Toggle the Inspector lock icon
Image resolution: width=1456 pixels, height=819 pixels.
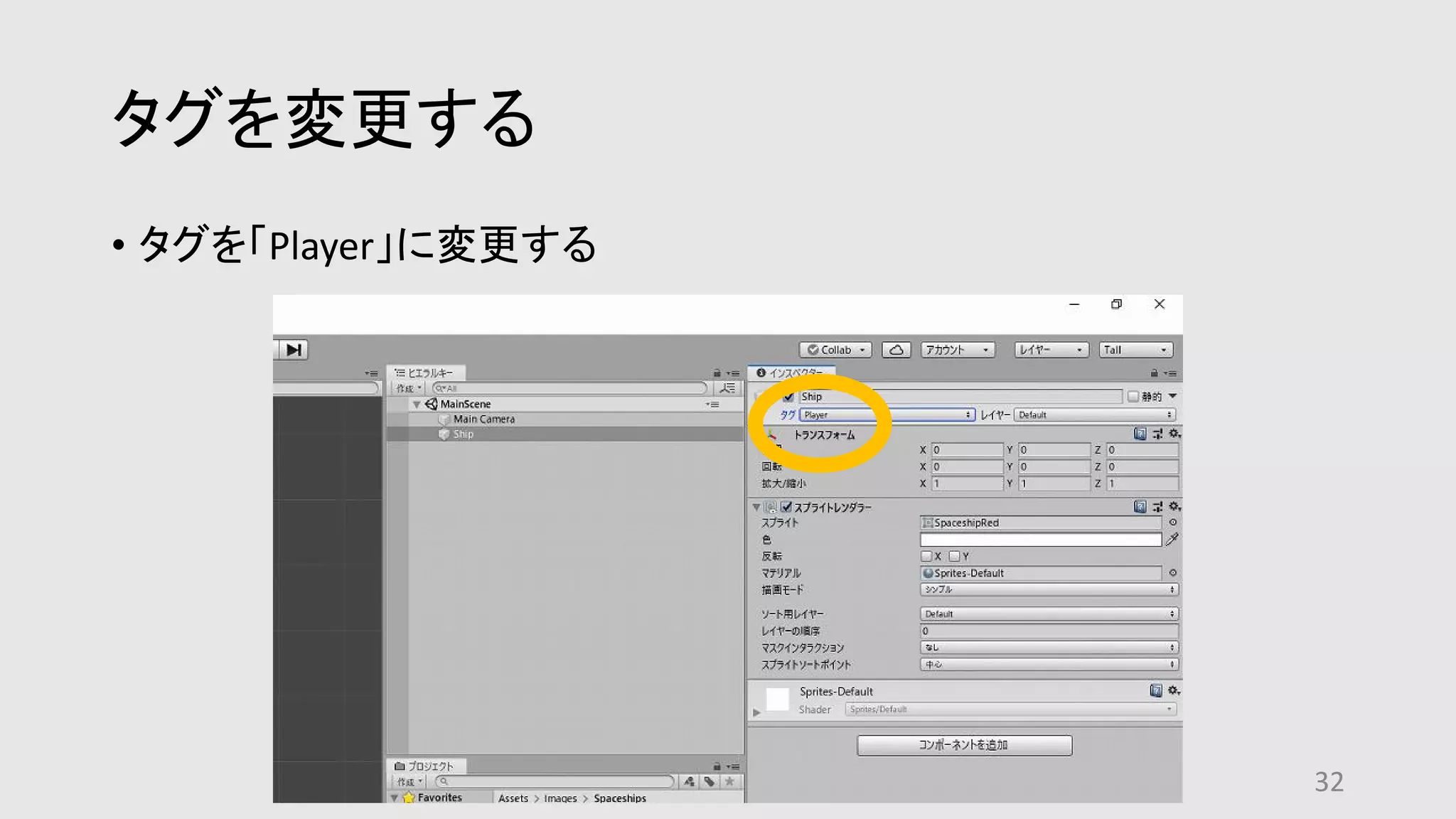point(1154,373)
